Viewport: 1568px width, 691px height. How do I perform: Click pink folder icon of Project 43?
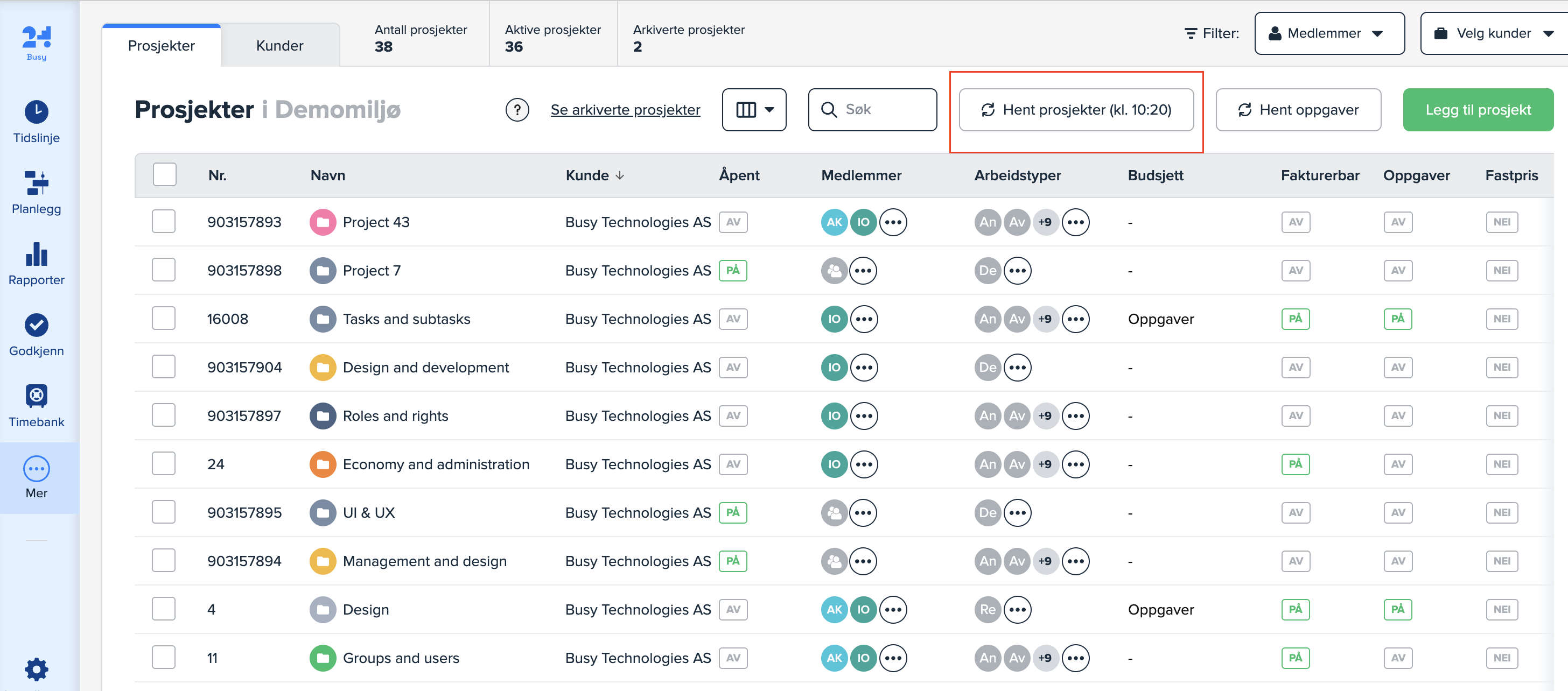point(323,222)
